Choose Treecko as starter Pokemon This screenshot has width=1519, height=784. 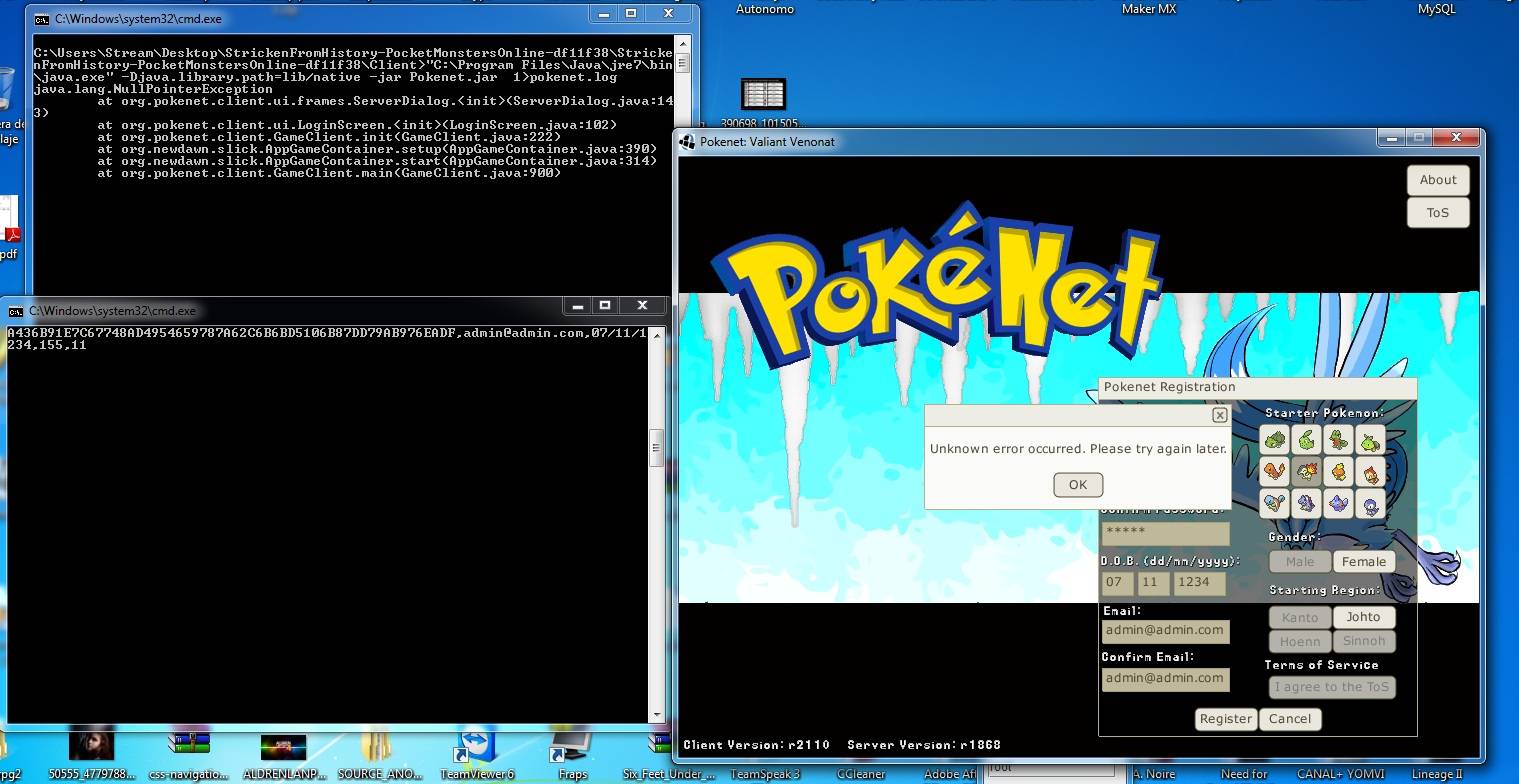click(x=1338, y=438)
